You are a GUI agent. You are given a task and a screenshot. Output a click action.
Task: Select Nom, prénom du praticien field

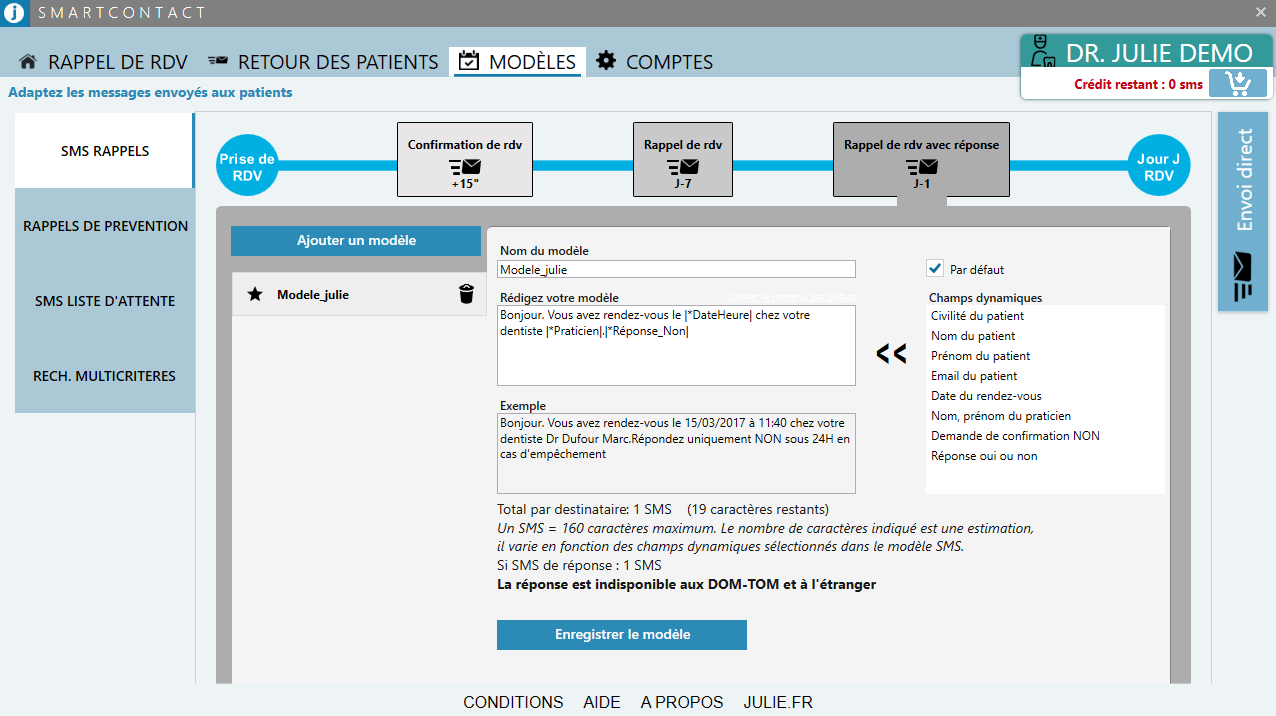coord(1001,416)
